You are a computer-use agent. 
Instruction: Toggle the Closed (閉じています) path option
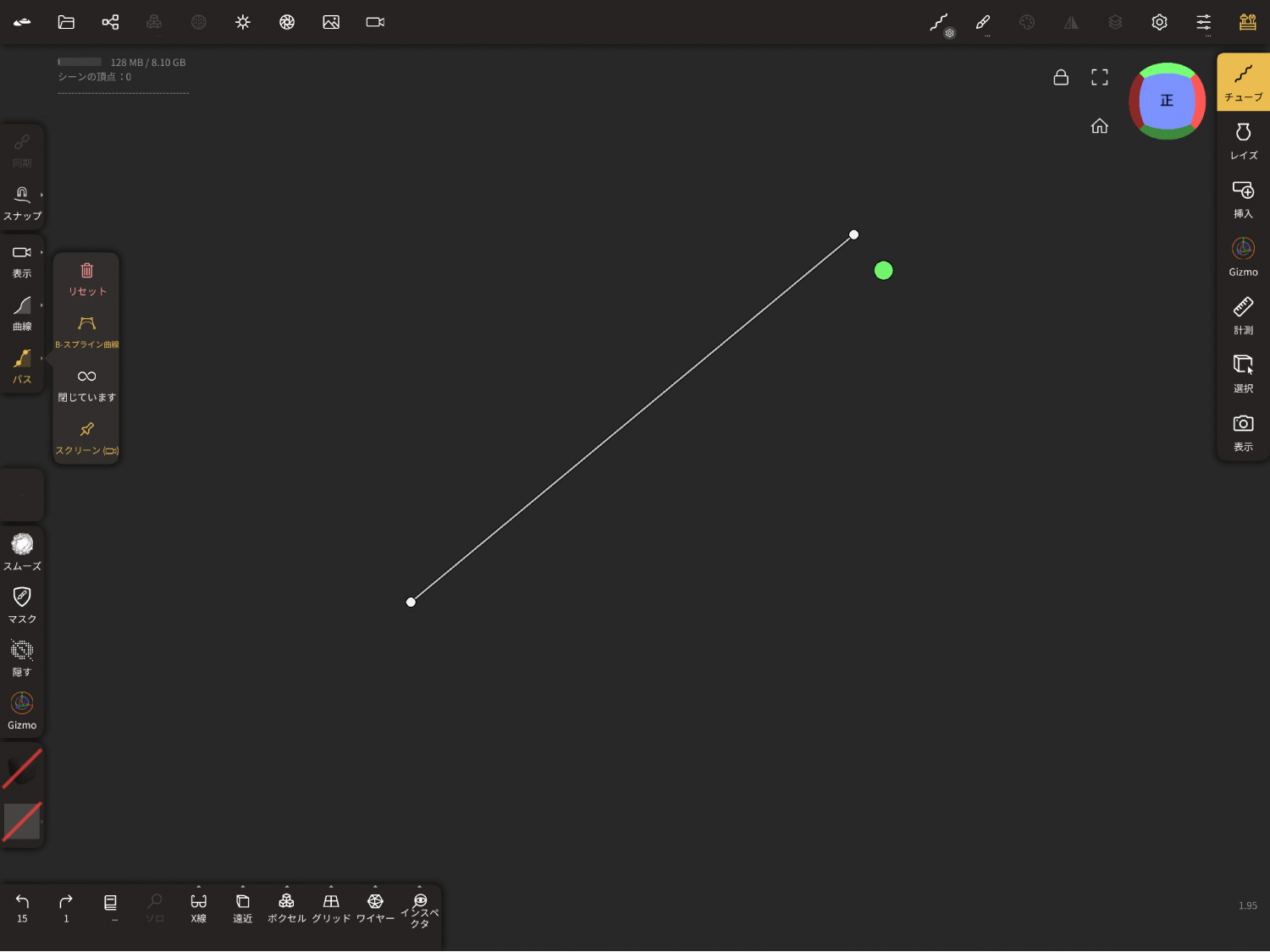click(x=86, y=384)
